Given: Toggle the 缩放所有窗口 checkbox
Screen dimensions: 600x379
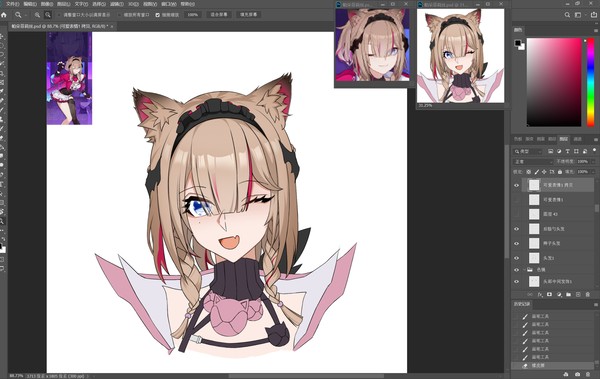Looking at the screenshot, I should coord(119,15).
